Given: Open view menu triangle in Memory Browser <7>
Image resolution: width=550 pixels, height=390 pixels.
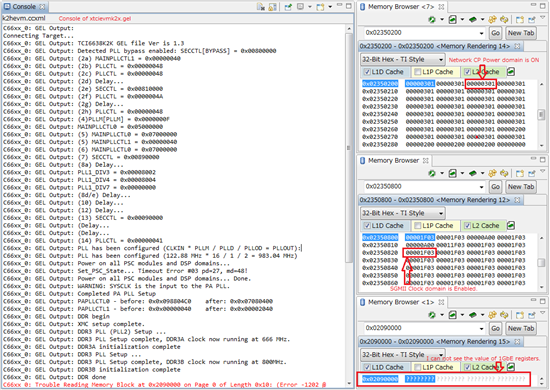Looking at the screenshot, I should 543,18.
